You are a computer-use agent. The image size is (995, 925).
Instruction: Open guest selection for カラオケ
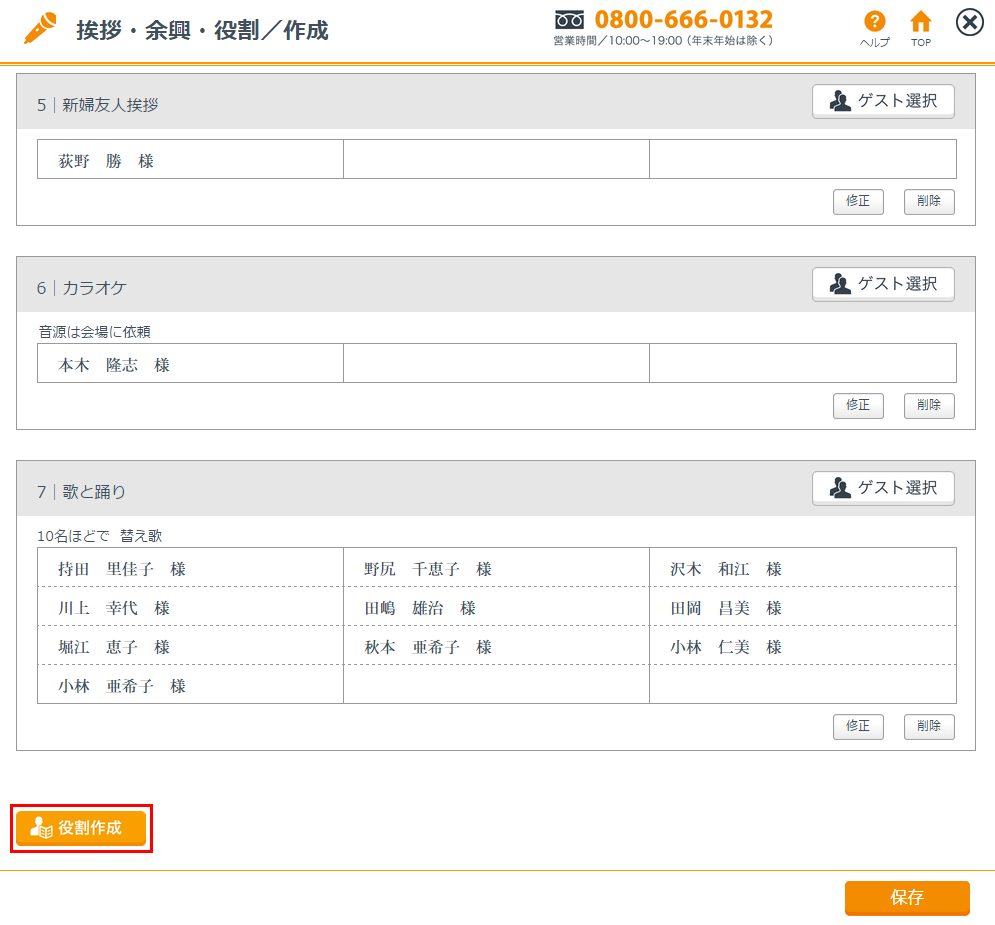tap(883, 284)
